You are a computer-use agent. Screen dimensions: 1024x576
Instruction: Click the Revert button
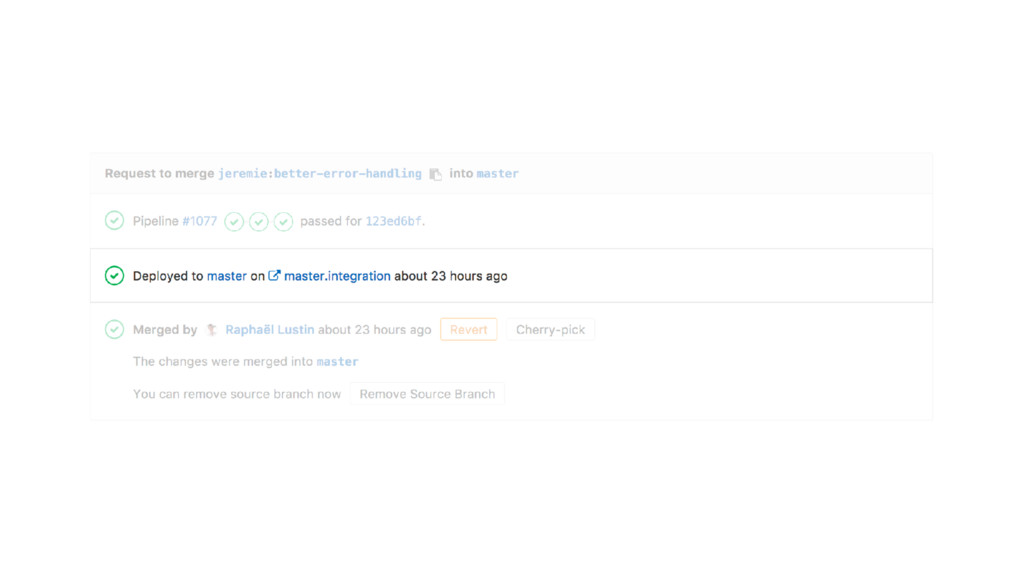point(468,330)
